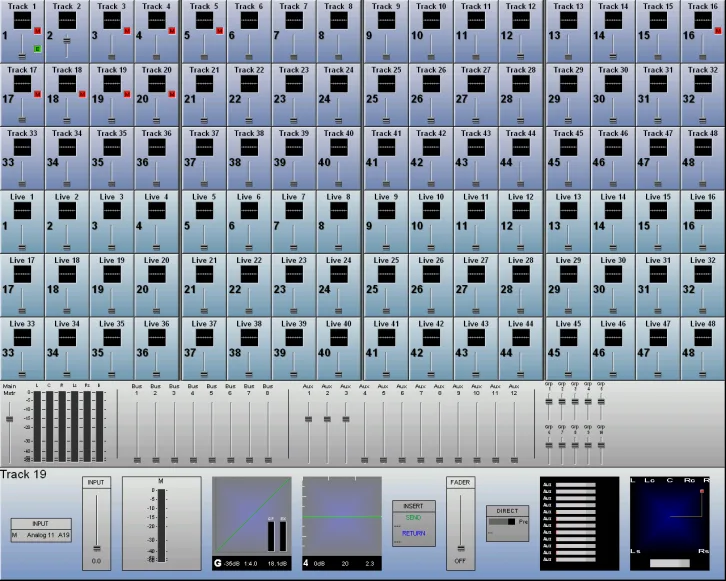Toggle the red mute indicator on Track 1
This screenshot has width=726, height=581.
(38, 31)
